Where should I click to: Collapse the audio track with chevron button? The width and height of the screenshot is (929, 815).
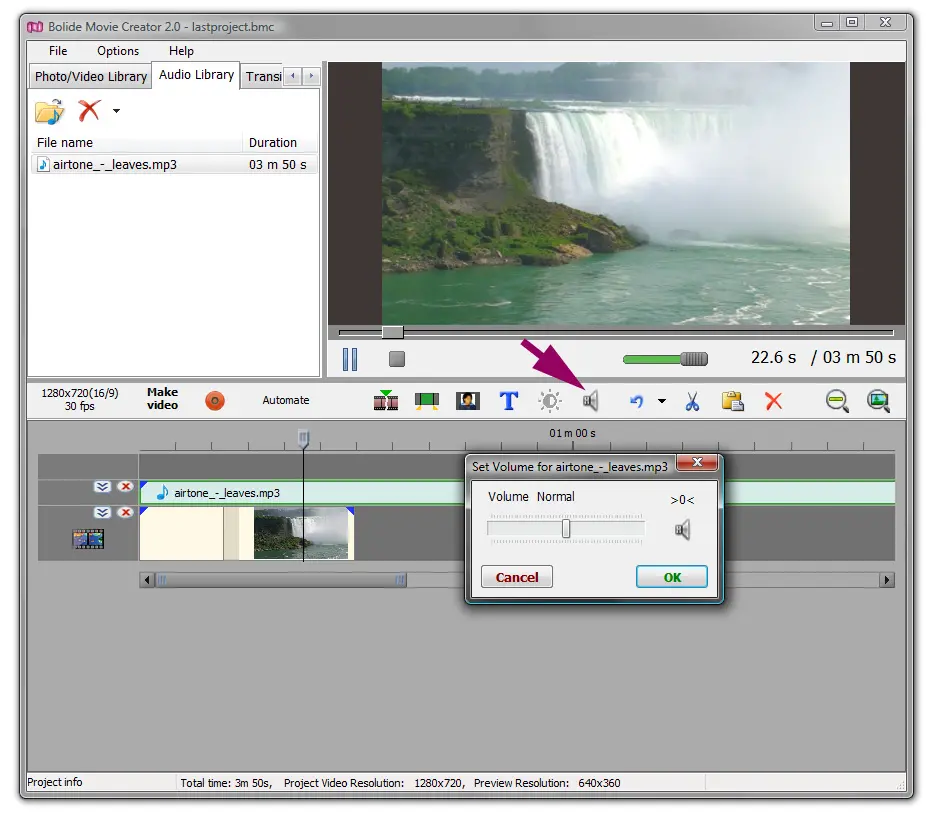point(102,487)
